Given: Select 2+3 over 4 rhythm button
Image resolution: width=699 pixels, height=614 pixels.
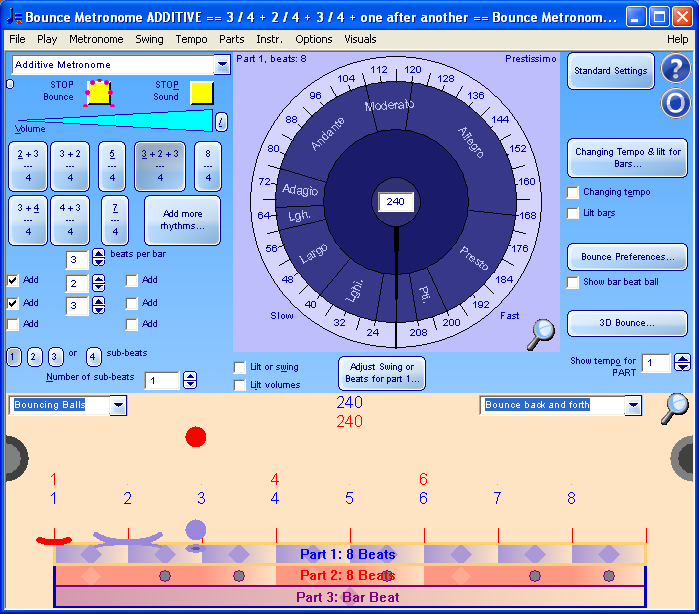Looking at the screenshot, I should click(x=28, y=166).
